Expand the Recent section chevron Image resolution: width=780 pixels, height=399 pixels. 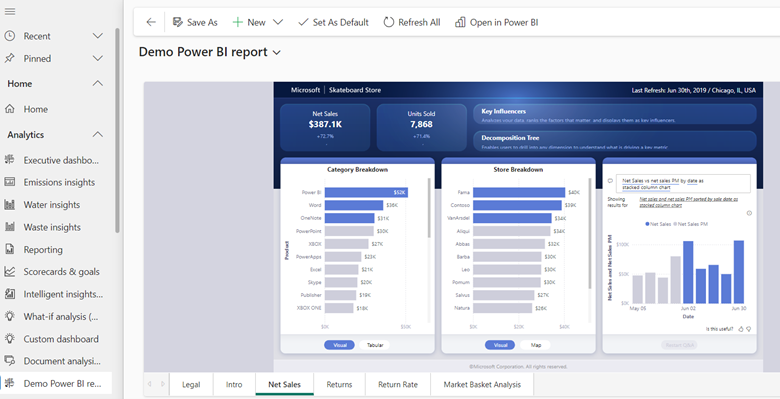98,36
